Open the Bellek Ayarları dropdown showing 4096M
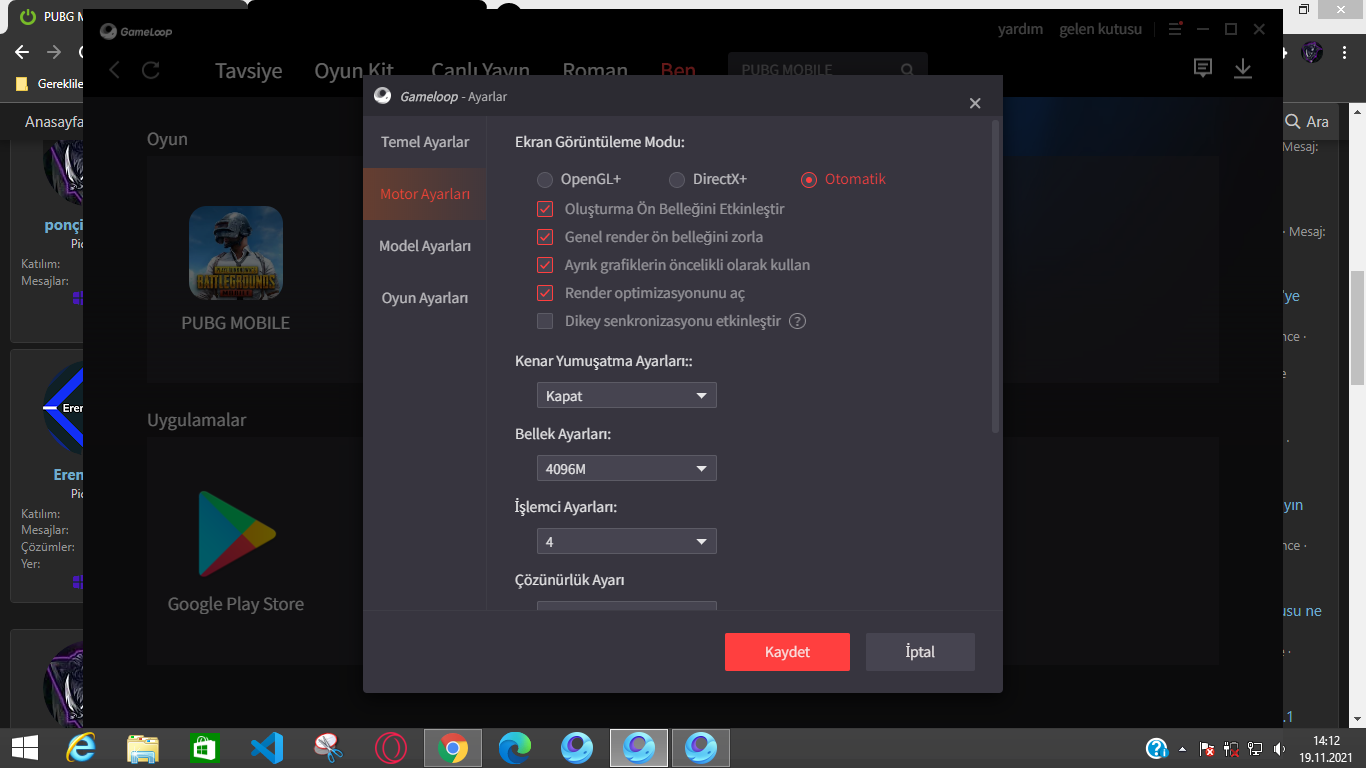 627,468
